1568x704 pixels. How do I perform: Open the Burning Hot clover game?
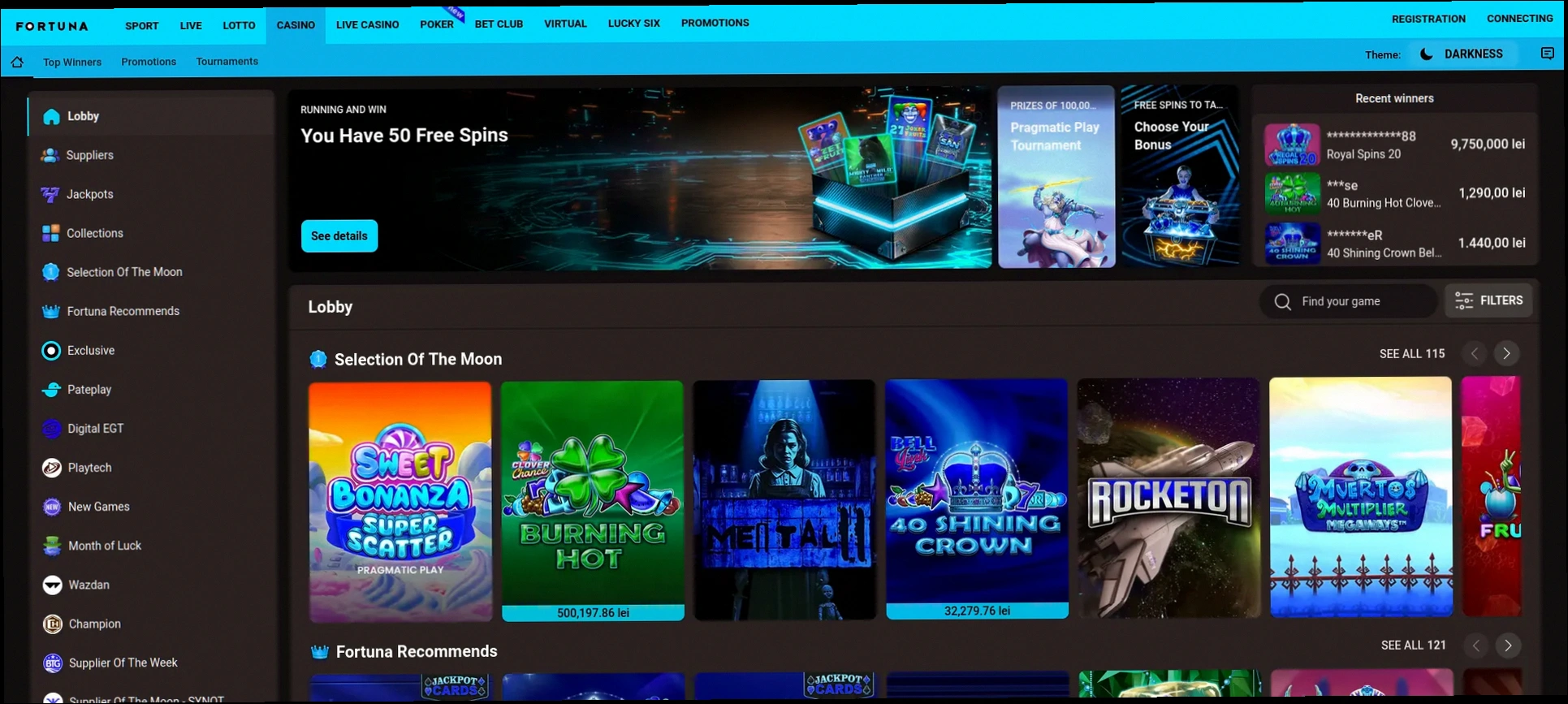593,501
